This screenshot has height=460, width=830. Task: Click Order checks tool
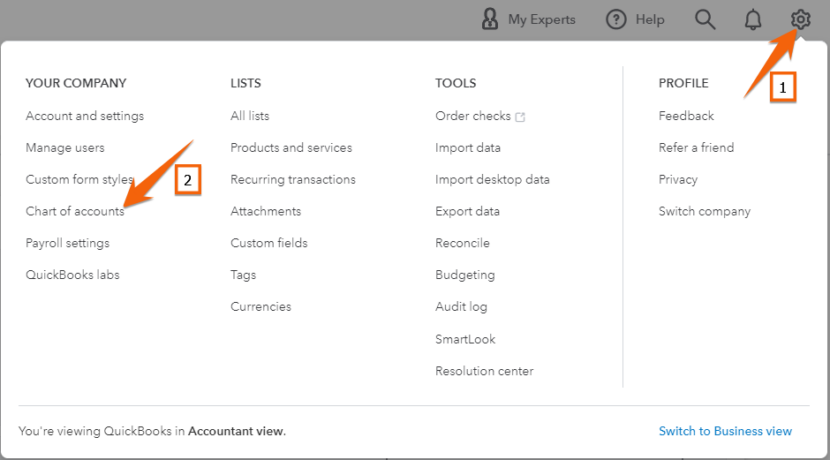coord(473,116)
